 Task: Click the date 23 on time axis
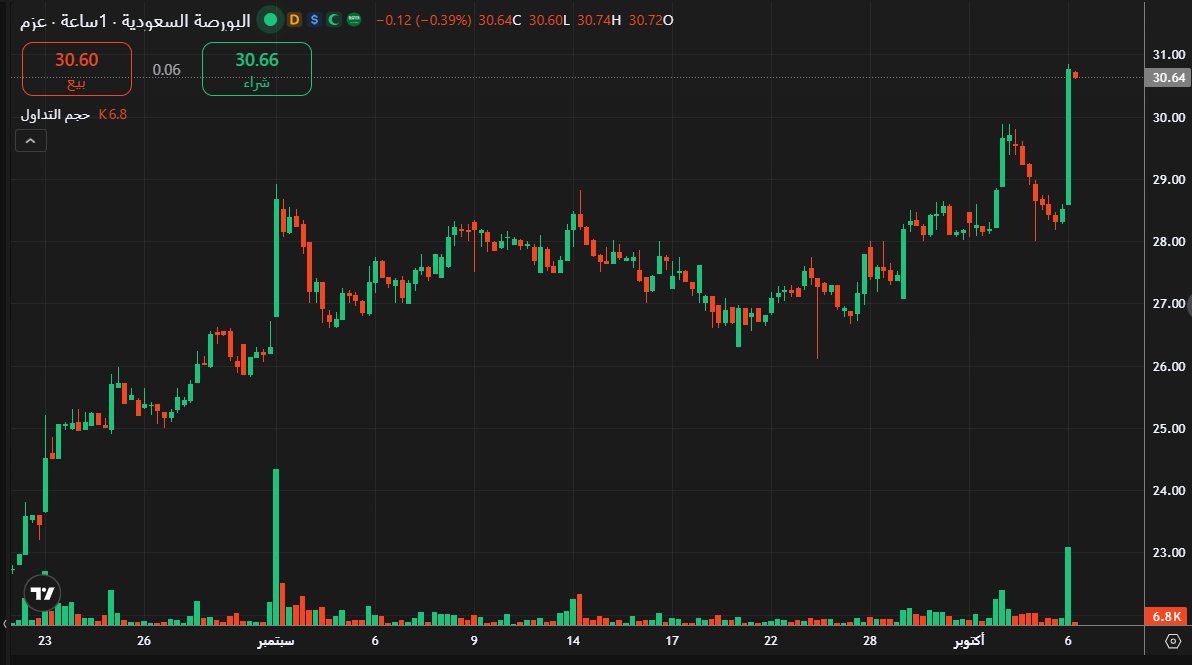45,641
